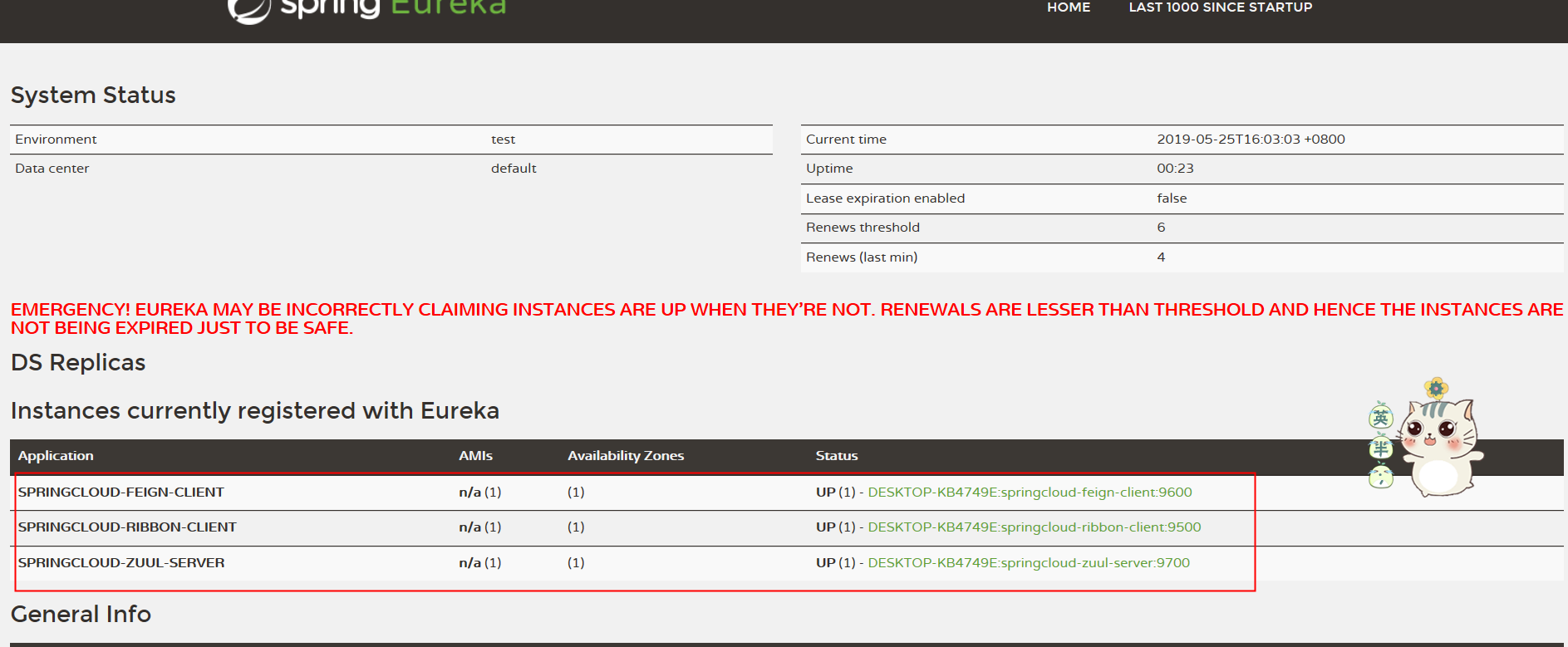The width and height of the screenshot is (1568, 647).
Task: Click the renews threshold value 6
Action: 1161,228
